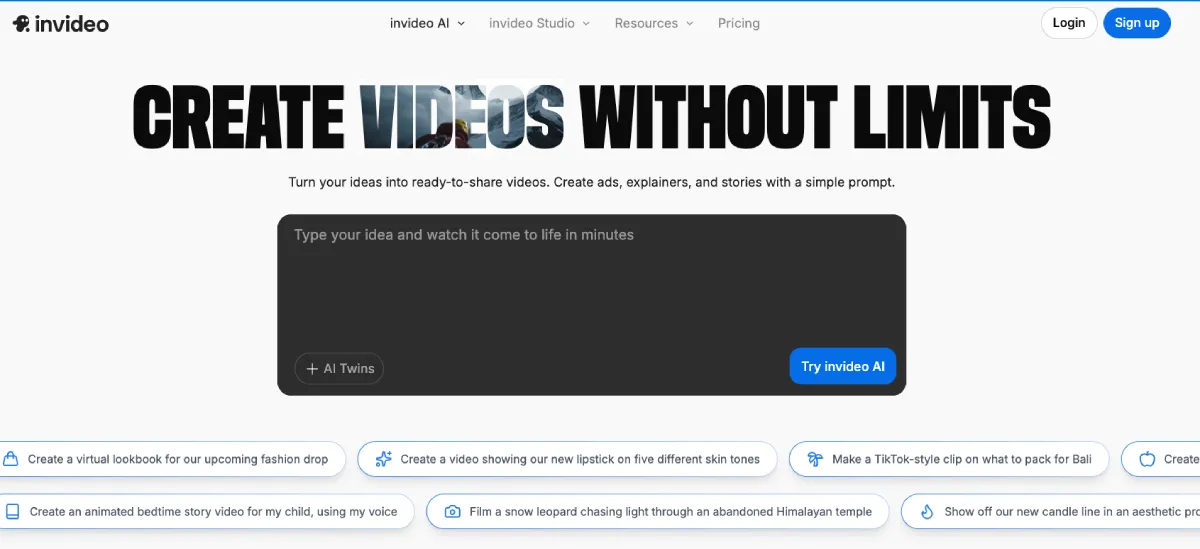Click the invideo logo icon
This screenshot has width=1200, height=549.
coord(21,23)
